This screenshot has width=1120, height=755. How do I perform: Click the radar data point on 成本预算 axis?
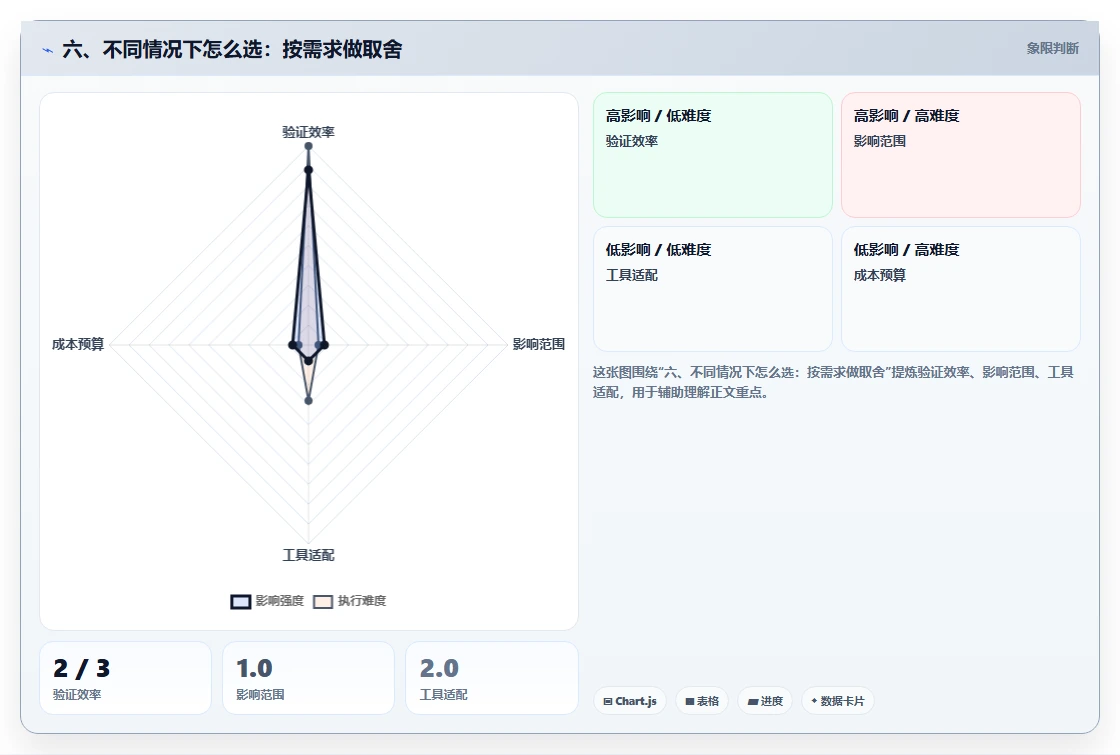[x=292, y=345]
